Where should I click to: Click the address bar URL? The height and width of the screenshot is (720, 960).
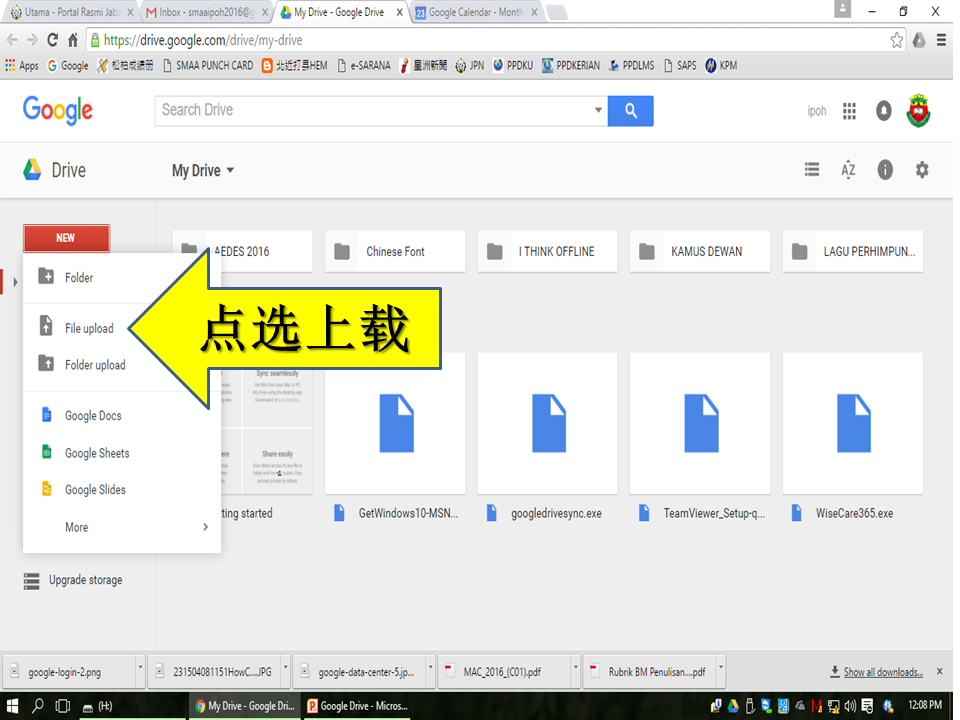[203, 40]
